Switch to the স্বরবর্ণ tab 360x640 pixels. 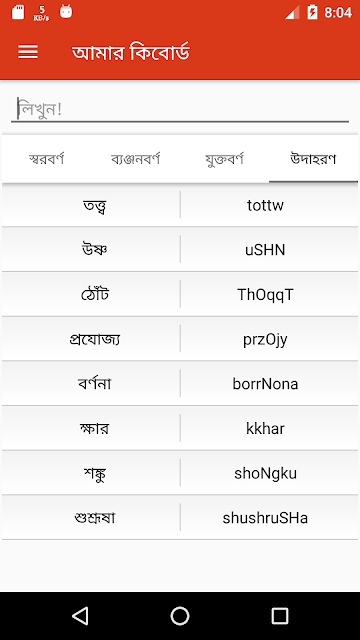47,159
